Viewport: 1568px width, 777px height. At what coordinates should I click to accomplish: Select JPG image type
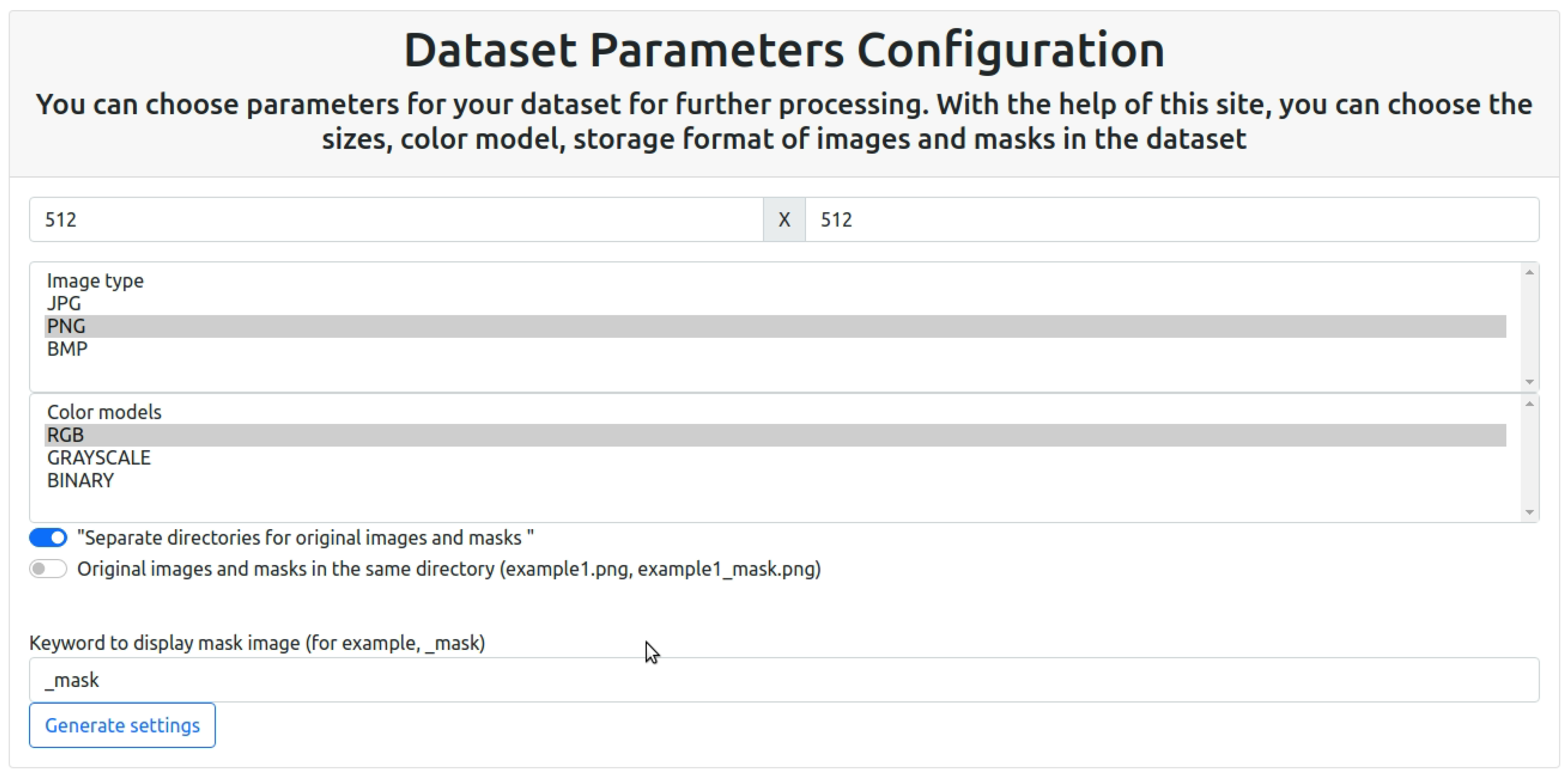[x=64, y=303]
